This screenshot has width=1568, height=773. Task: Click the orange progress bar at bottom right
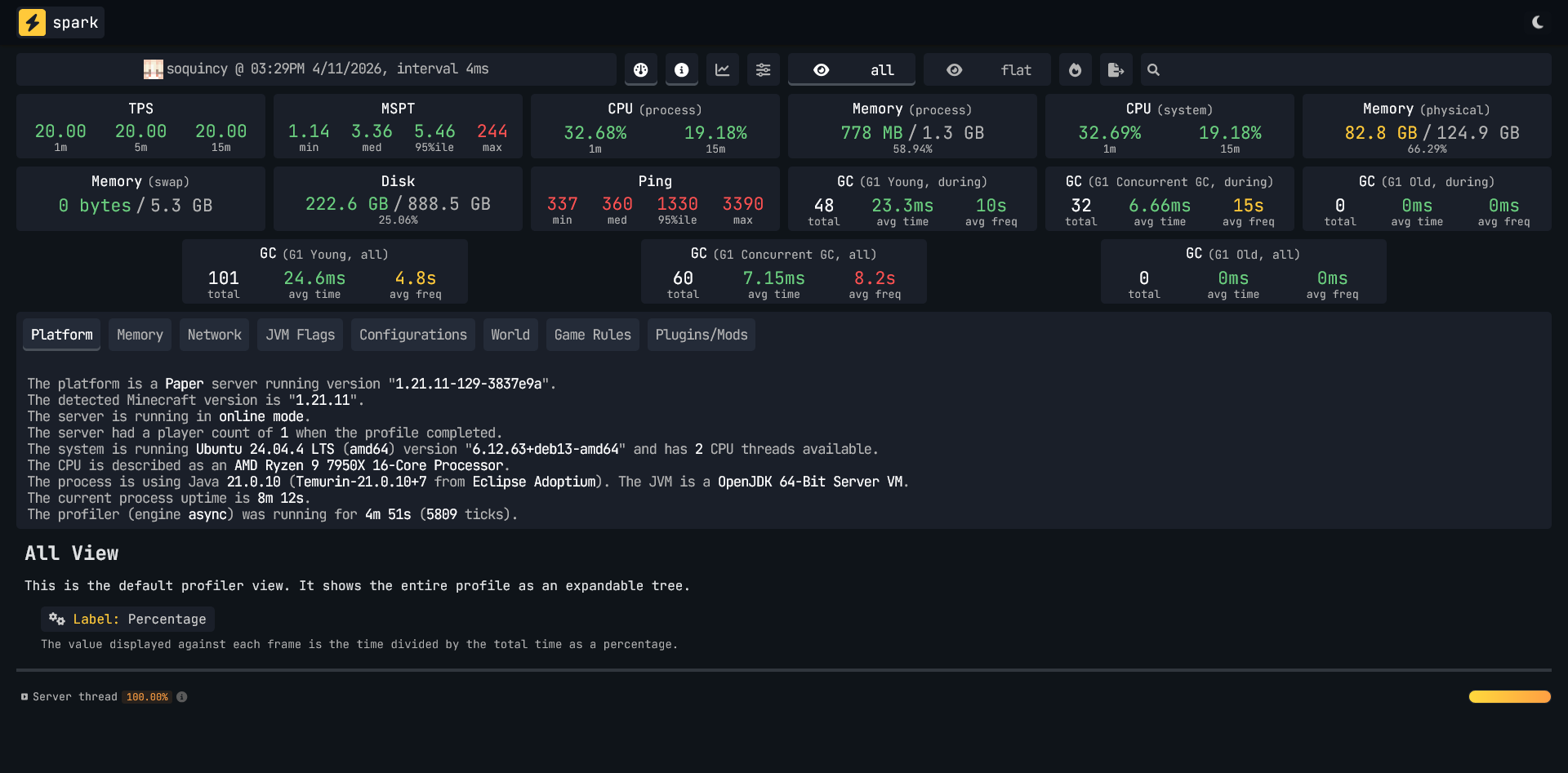[1509, 696]
